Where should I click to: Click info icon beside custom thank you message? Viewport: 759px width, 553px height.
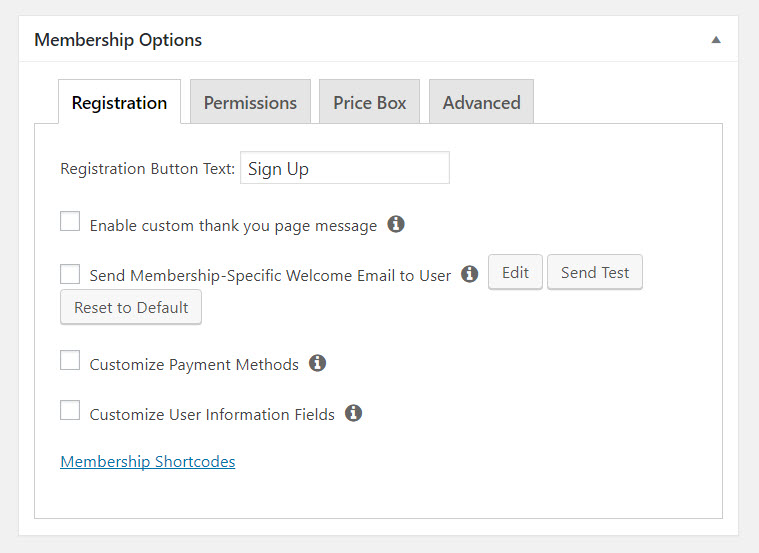(396, 224)
